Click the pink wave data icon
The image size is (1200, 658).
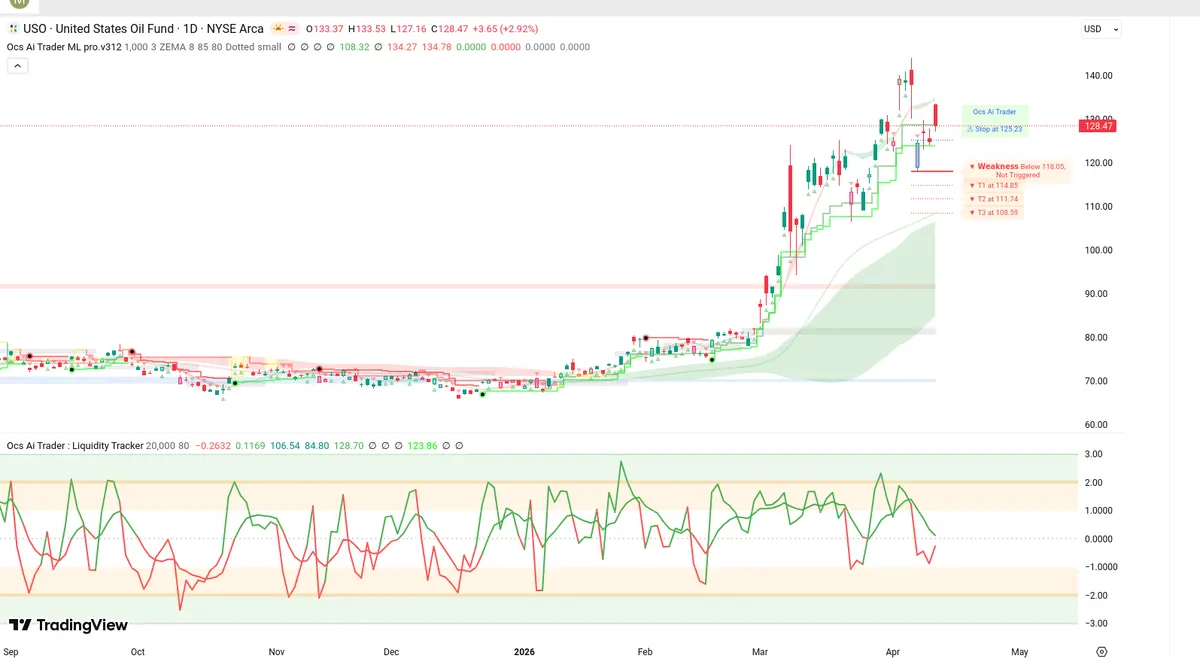(x=291, y=30)
